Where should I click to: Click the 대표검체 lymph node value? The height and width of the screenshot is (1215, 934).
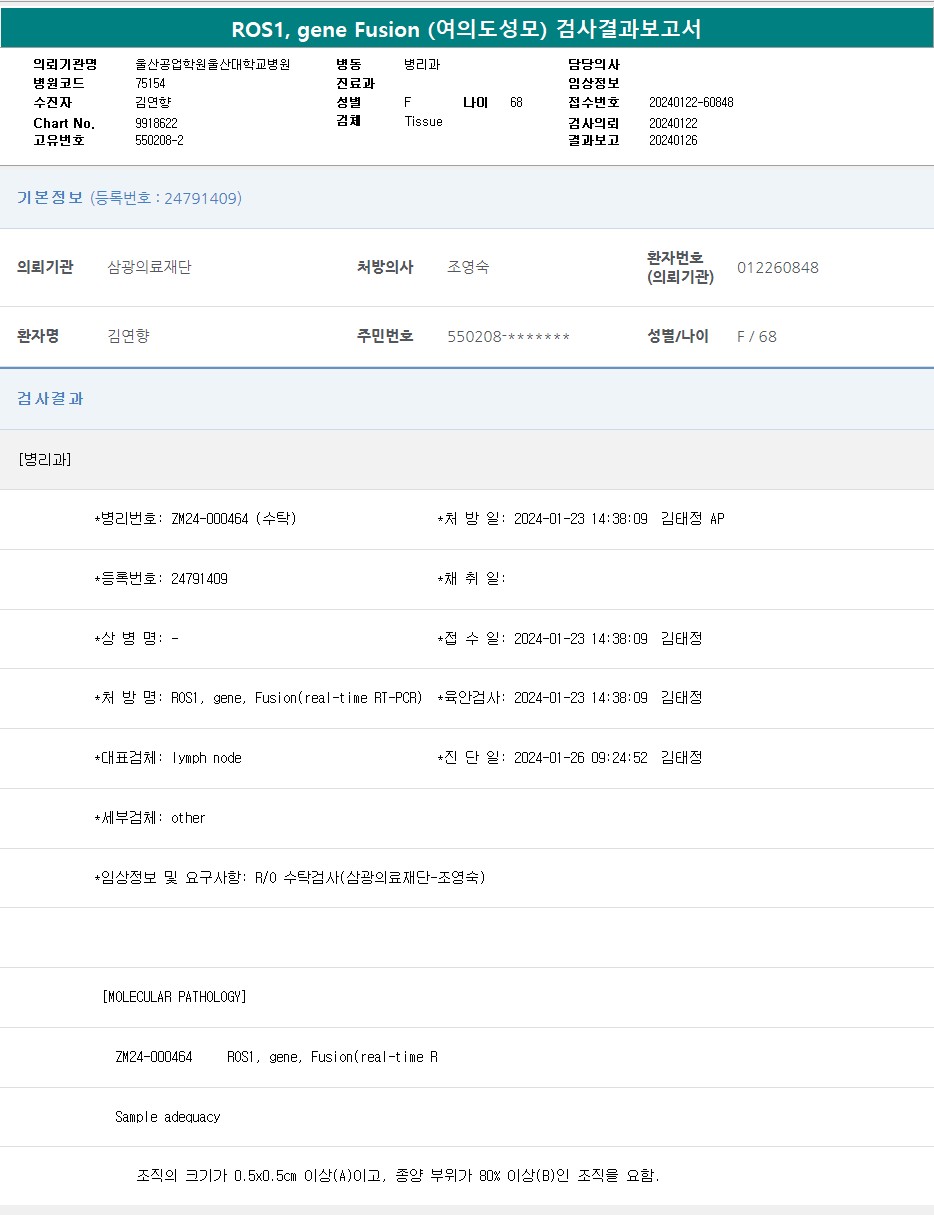click(206, 758)
